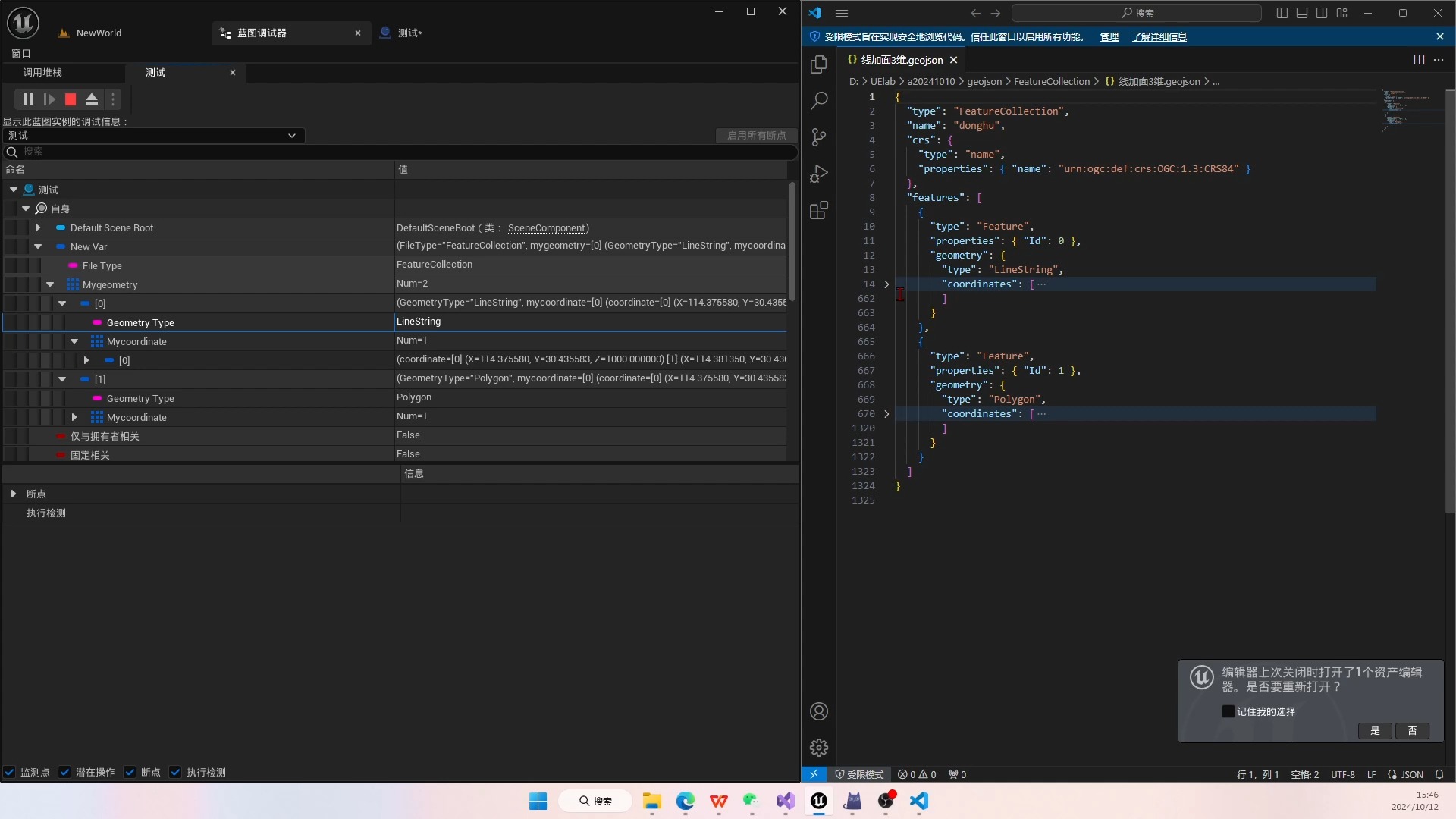Unfold coordinates array on line 14
1456x819 pixels.
[886, 284]
